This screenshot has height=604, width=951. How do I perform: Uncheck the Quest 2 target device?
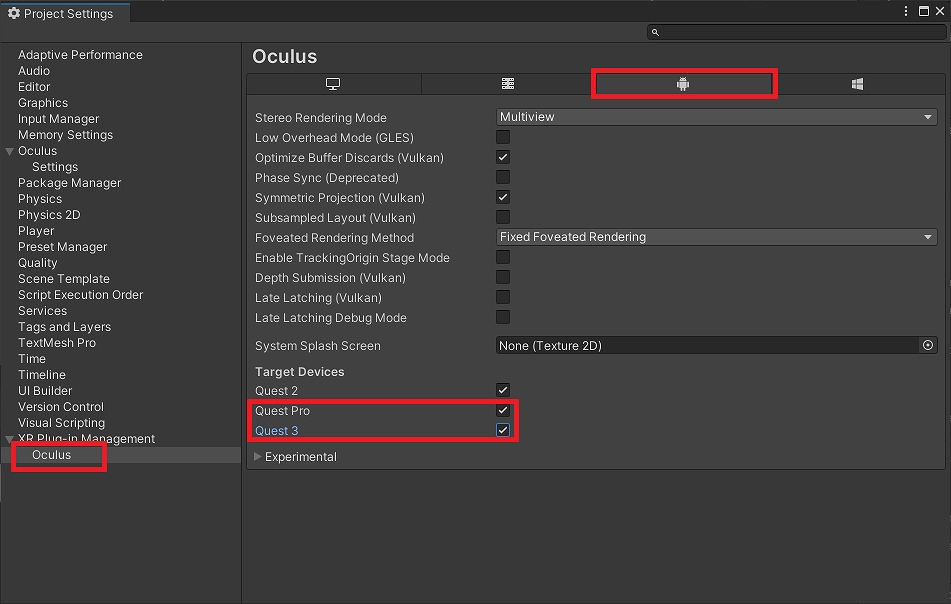point(503,390)
